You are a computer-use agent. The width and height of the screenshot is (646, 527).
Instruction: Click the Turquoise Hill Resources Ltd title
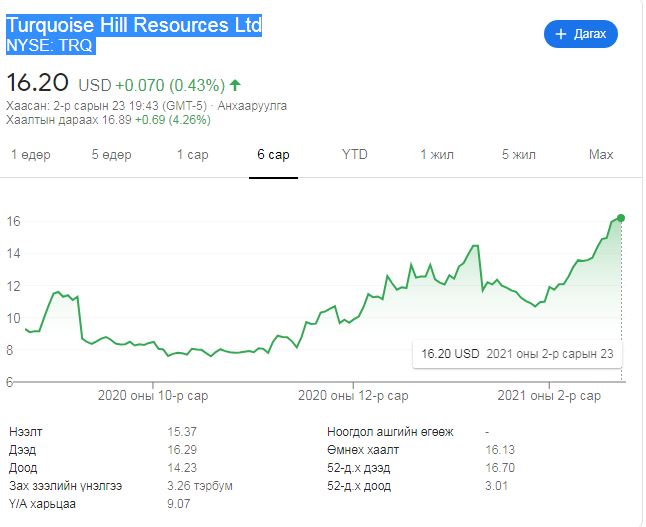tap(134, 25)
